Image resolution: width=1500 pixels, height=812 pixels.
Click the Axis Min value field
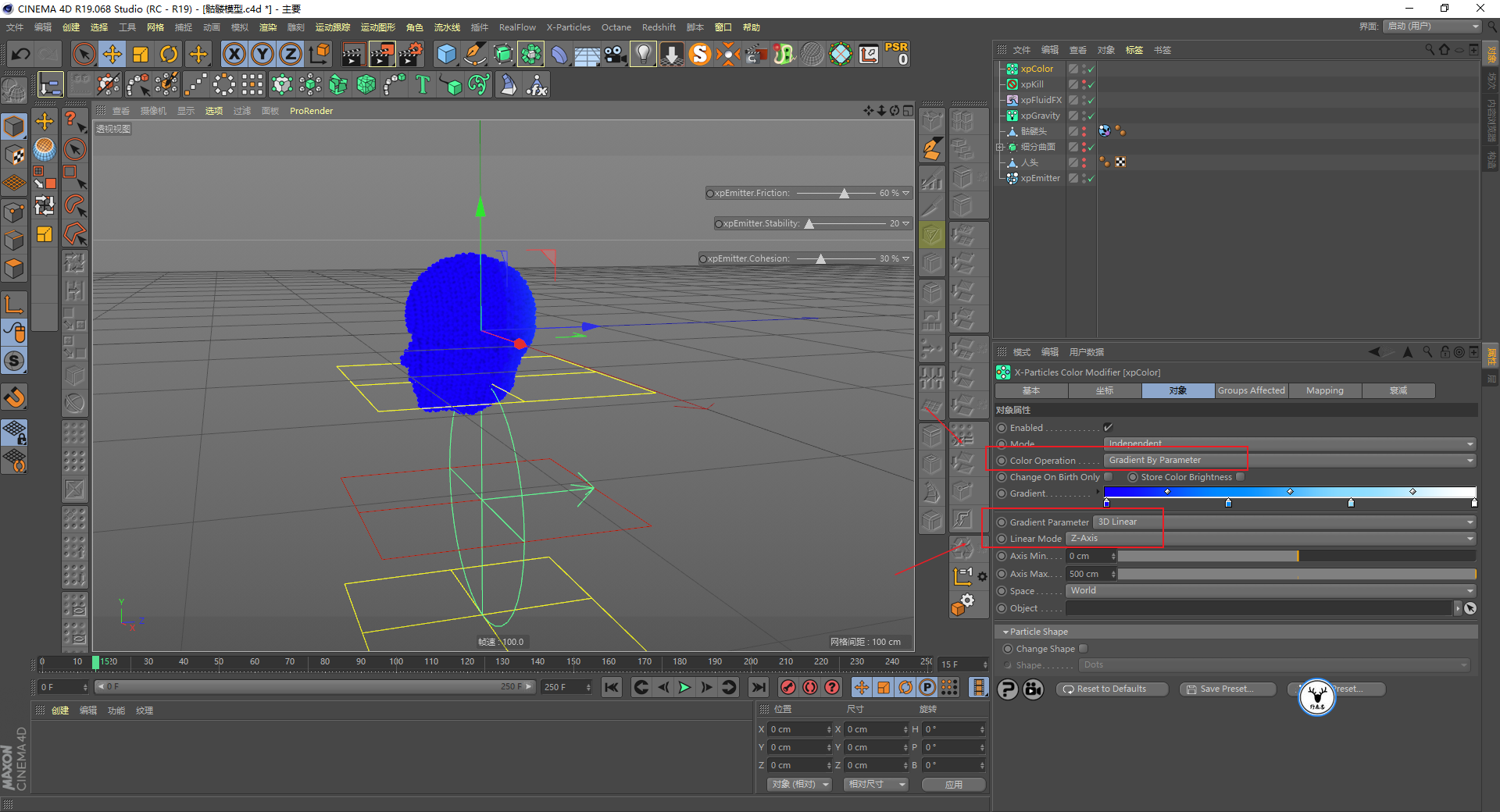pos(1087,556)
